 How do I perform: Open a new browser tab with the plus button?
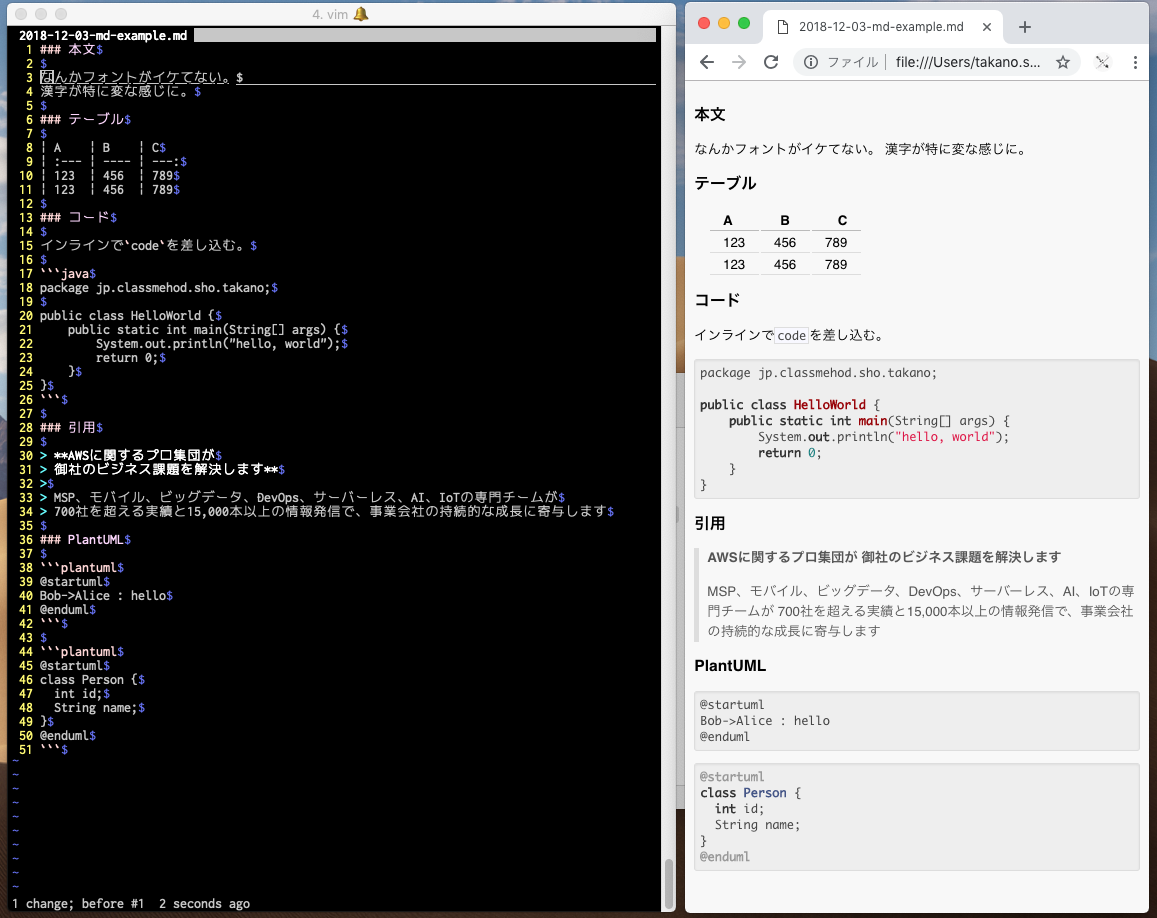(x=1024, y=27)
